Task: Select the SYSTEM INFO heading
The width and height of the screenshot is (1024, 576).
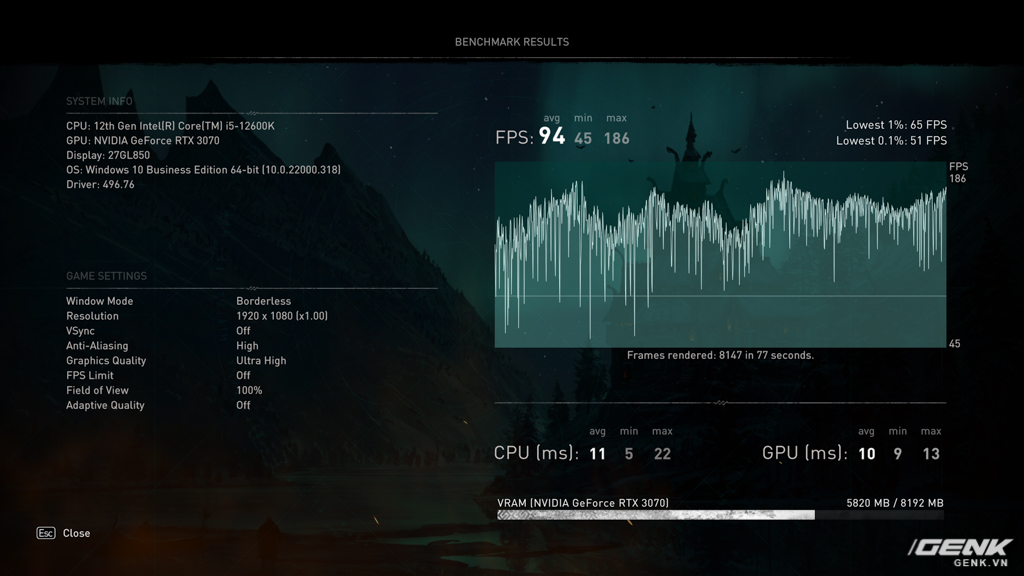Action: point(99,101)
